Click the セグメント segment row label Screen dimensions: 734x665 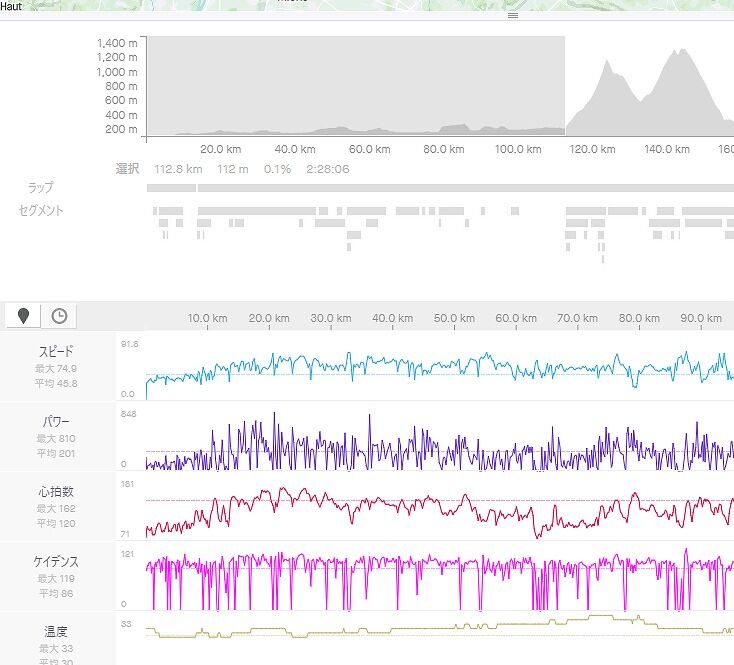[x=41, y=211]
